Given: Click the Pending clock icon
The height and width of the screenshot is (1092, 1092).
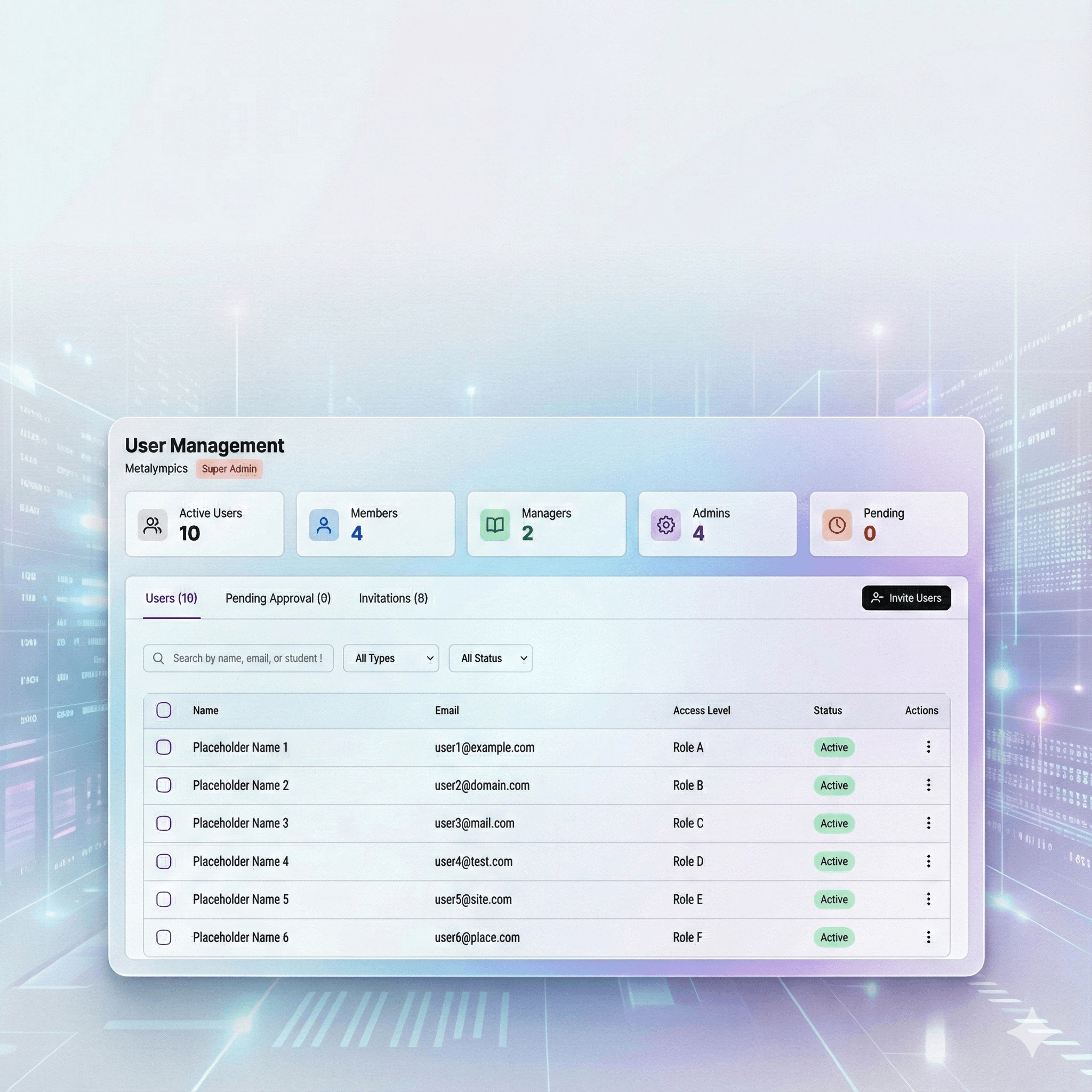Looking at the screenshot, I should pos(837,525).
